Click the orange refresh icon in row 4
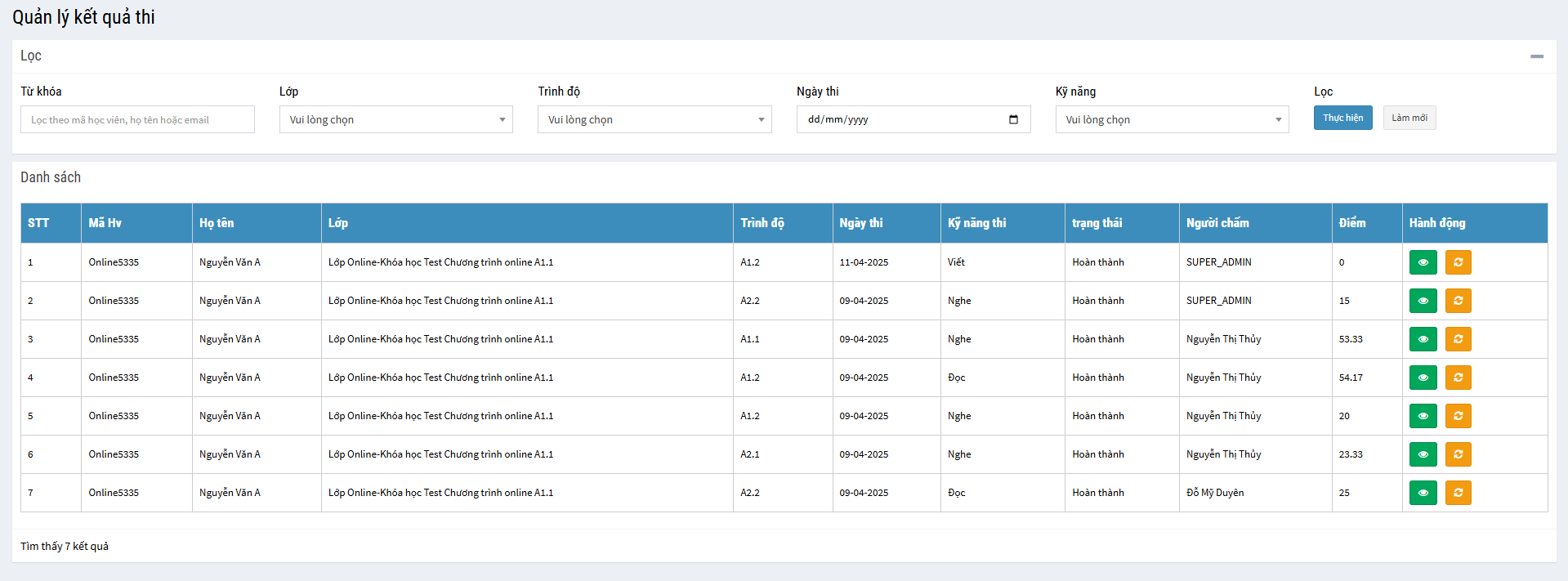This screenshot has height=581, width=1568. pyautogui.click(x=1458, y=378)
